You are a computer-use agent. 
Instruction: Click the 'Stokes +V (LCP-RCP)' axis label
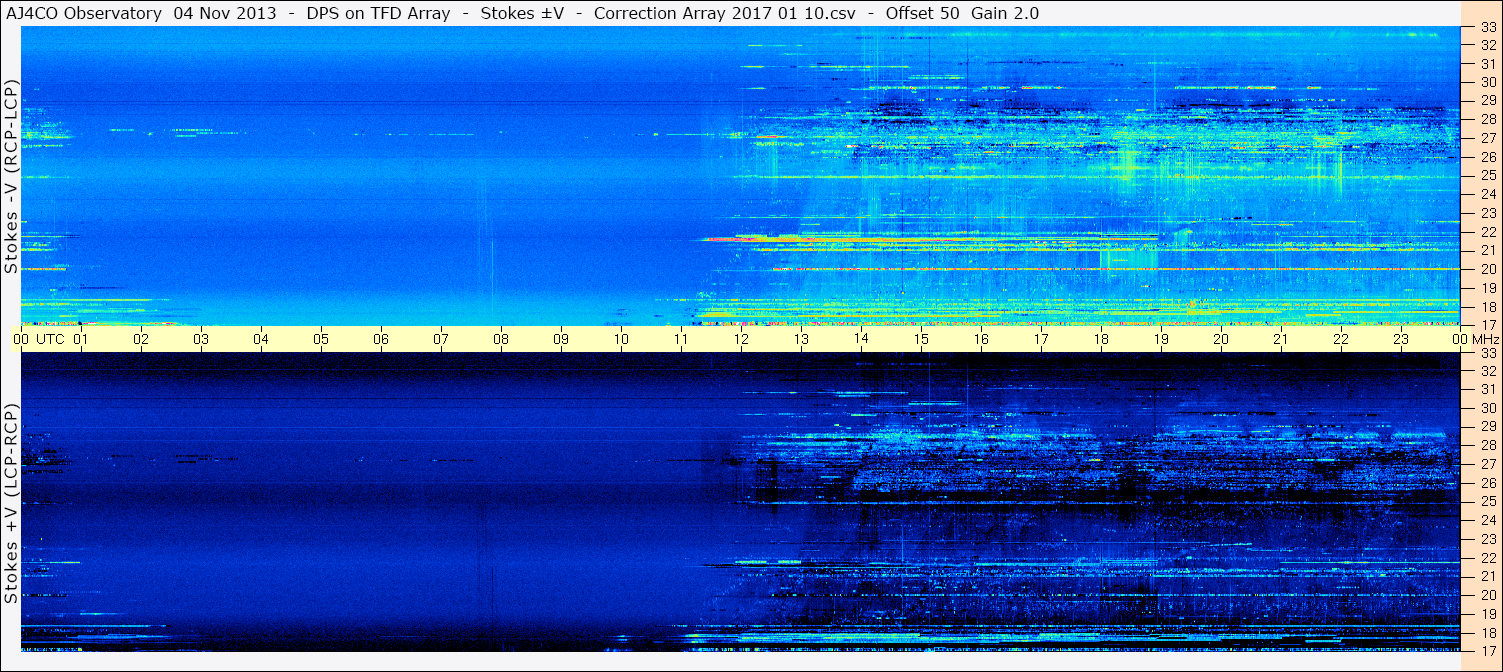point(12,505)
